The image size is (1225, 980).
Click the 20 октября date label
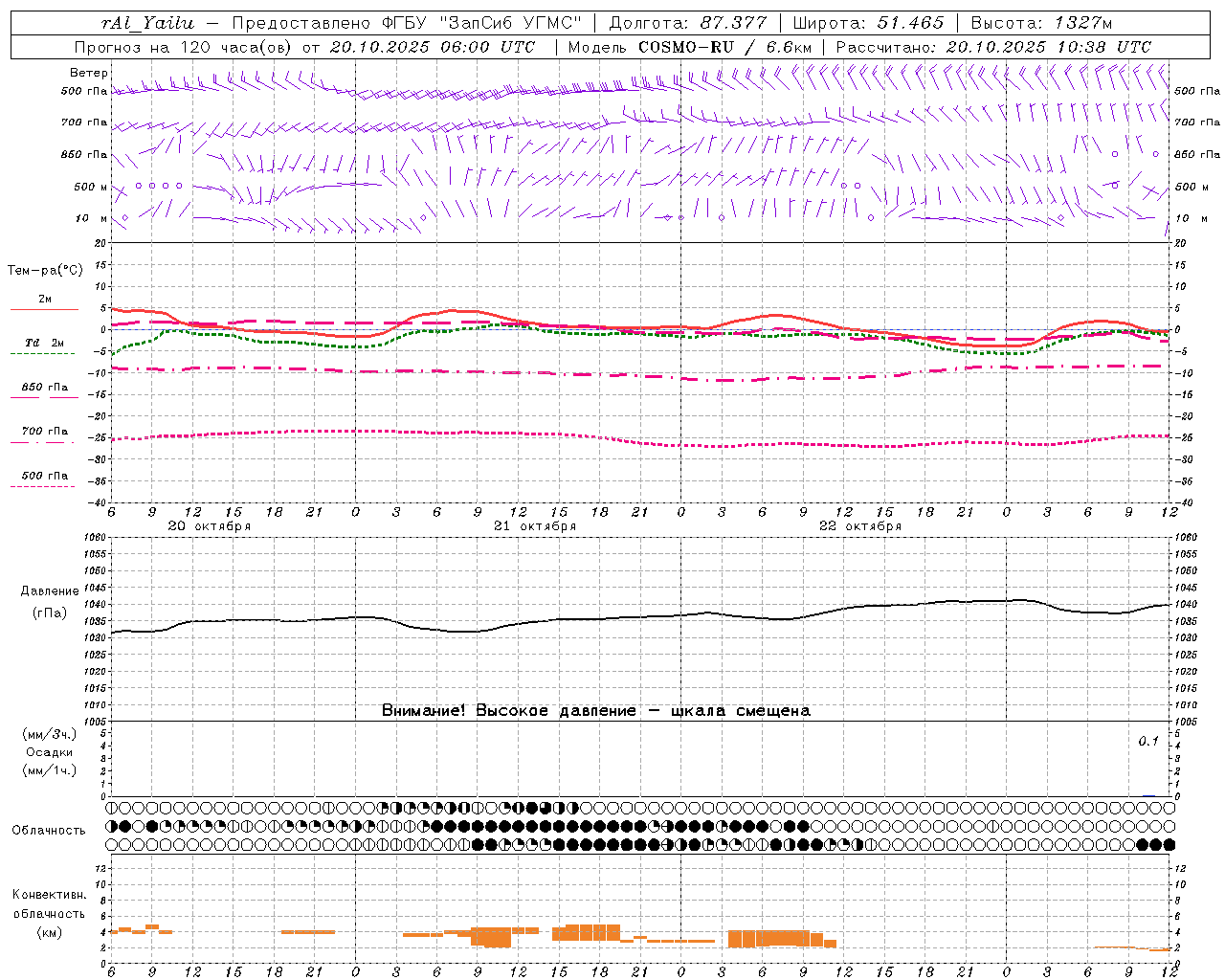click(x=210, y=526)
